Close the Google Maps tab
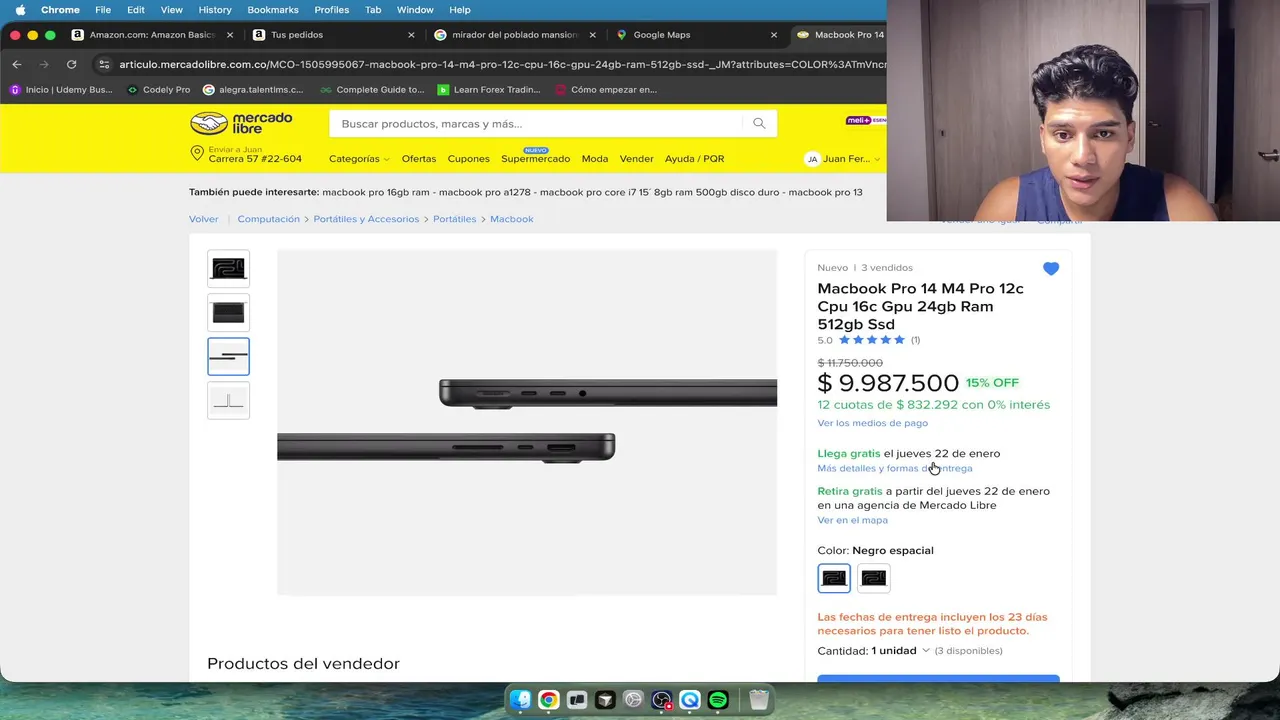Viewport: 1280px width, 720px height. (774, 35)
